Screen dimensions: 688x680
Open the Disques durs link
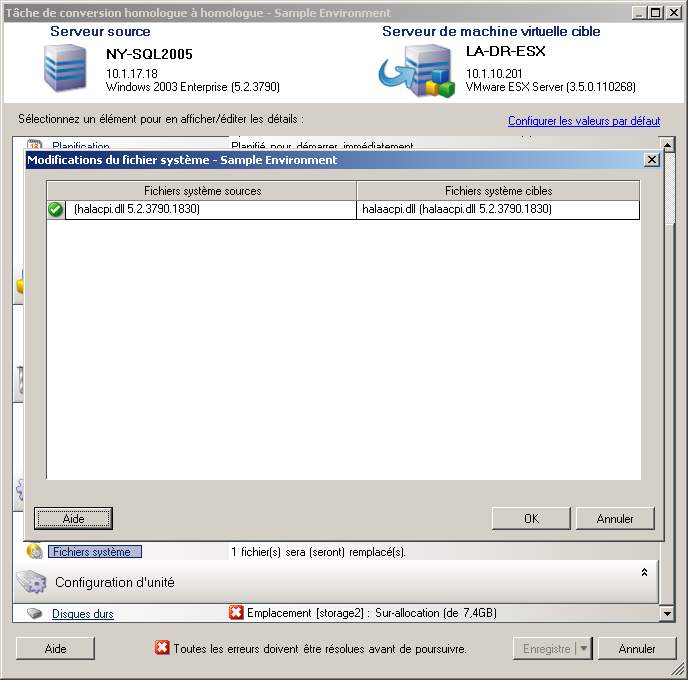click(82, 614)
